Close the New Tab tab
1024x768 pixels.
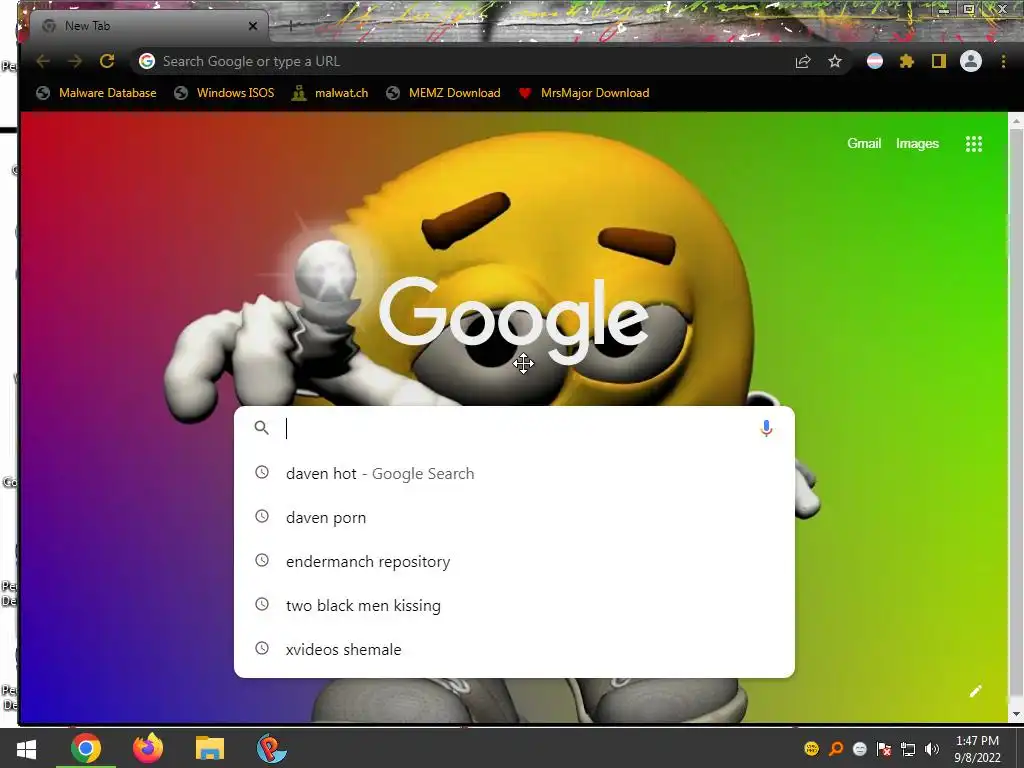[x=253, y=26]
